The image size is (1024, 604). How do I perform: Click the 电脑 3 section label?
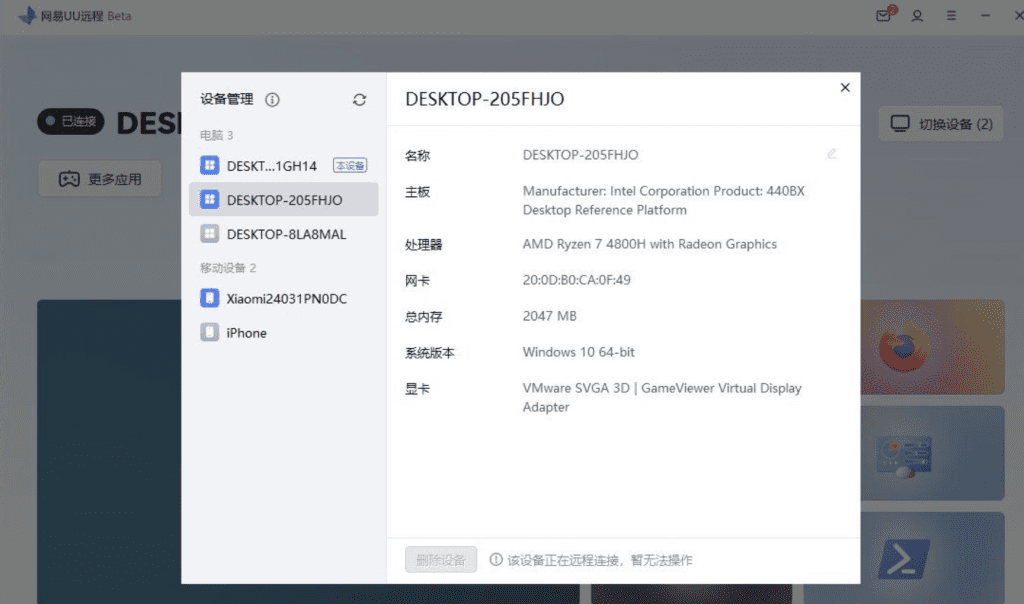(x=216, y=135)
